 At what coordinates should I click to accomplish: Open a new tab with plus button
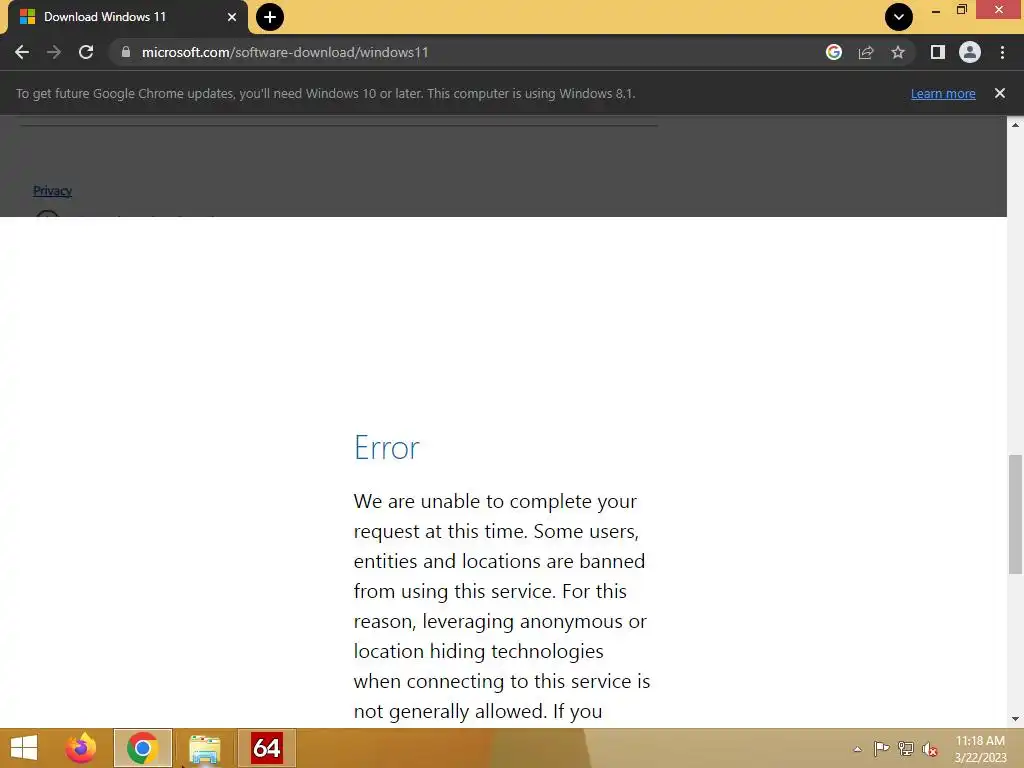coord(270,17)
